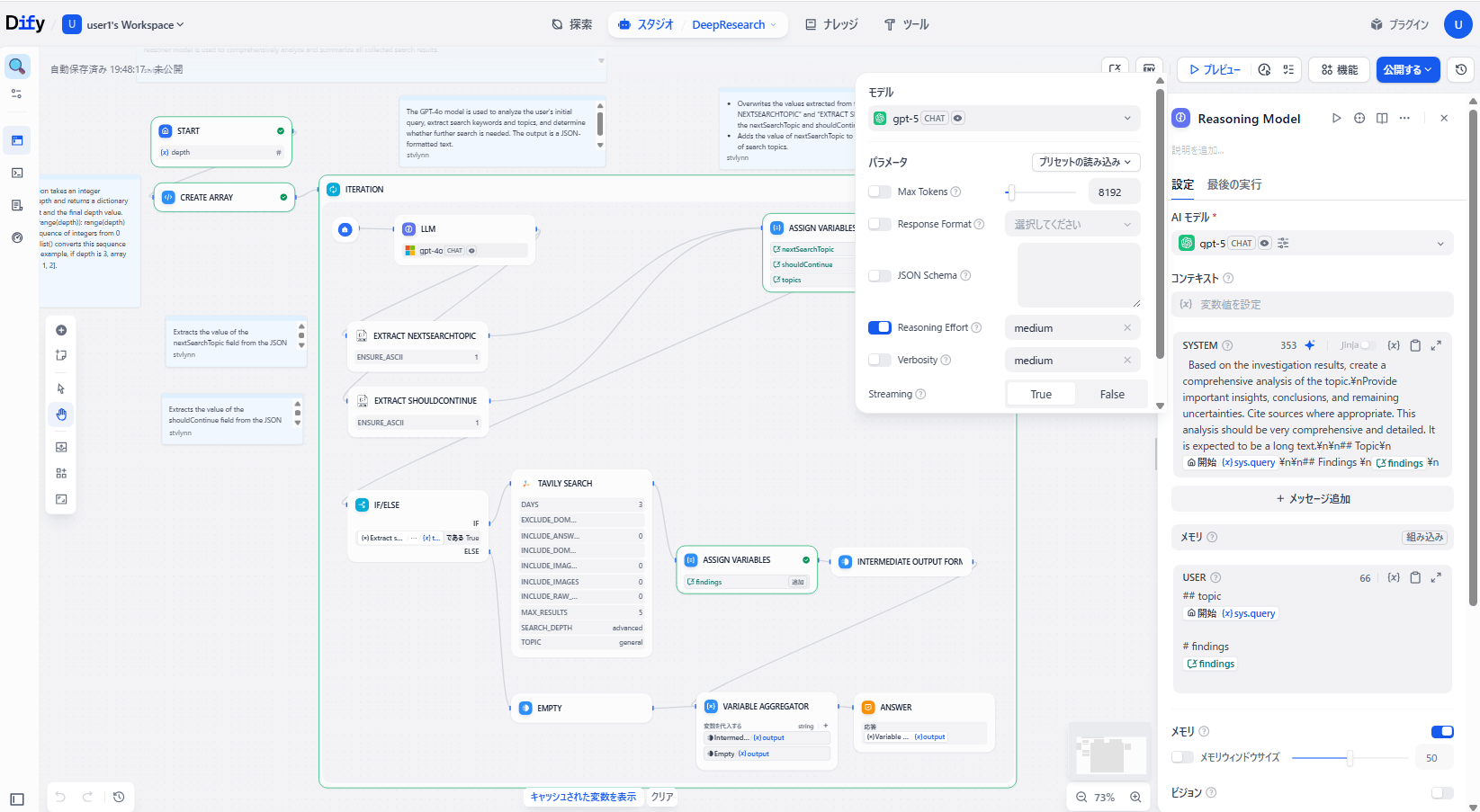Open the ナレッジ menu in top navigation
The image size is (1480, 812).
(x=831, y=24)
